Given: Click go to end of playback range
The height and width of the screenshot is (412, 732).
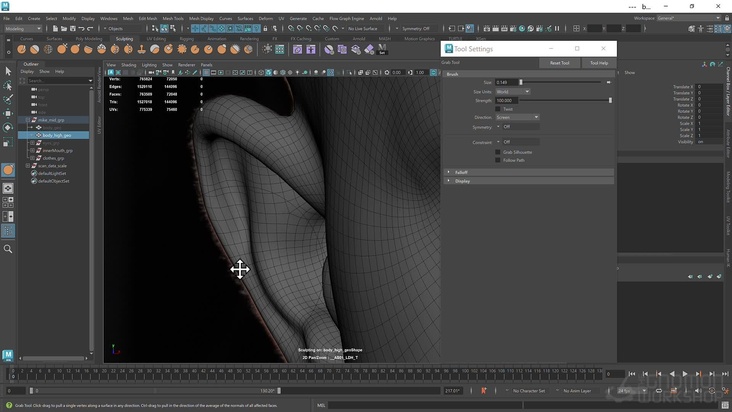Looking at the screenshot, I should [723, 374].
